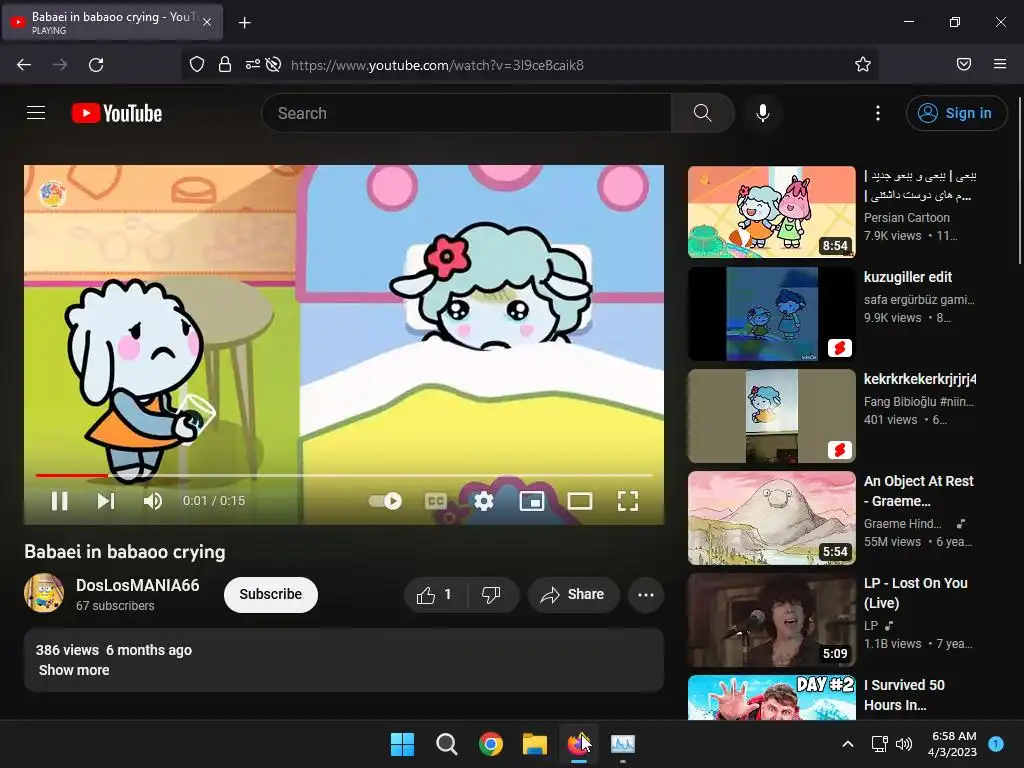Select the YouTube URL in address bar

pos(437,65)
